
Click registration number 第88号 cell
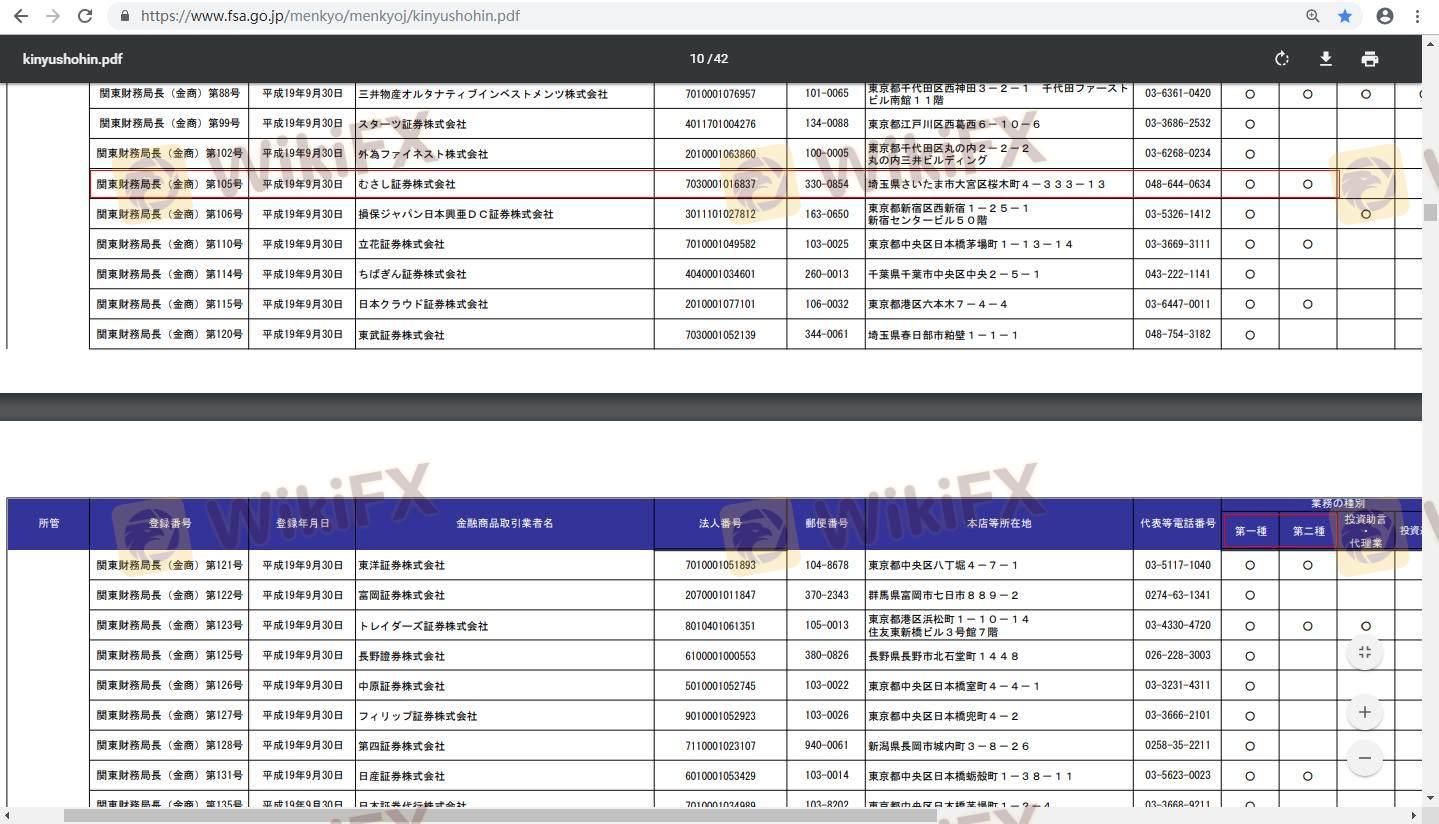point(169,94)
